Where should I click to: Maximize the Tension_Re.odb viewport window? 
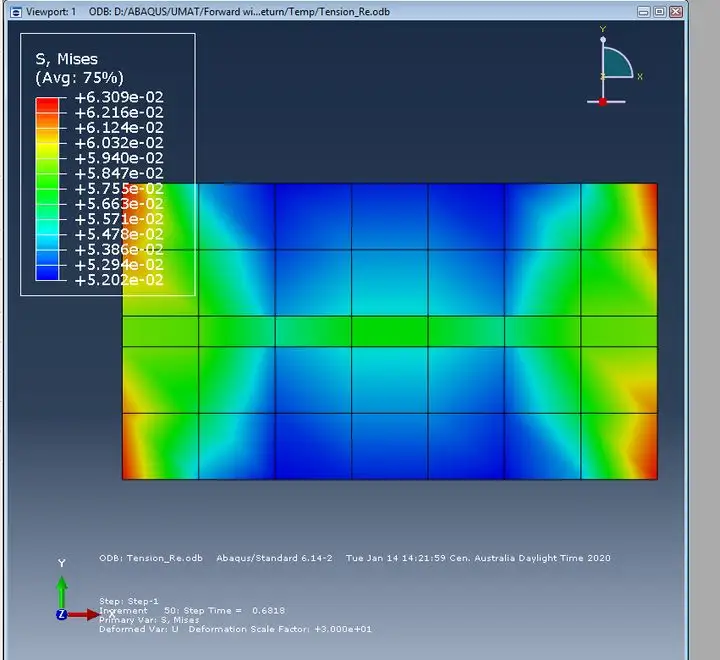point(659,12)
